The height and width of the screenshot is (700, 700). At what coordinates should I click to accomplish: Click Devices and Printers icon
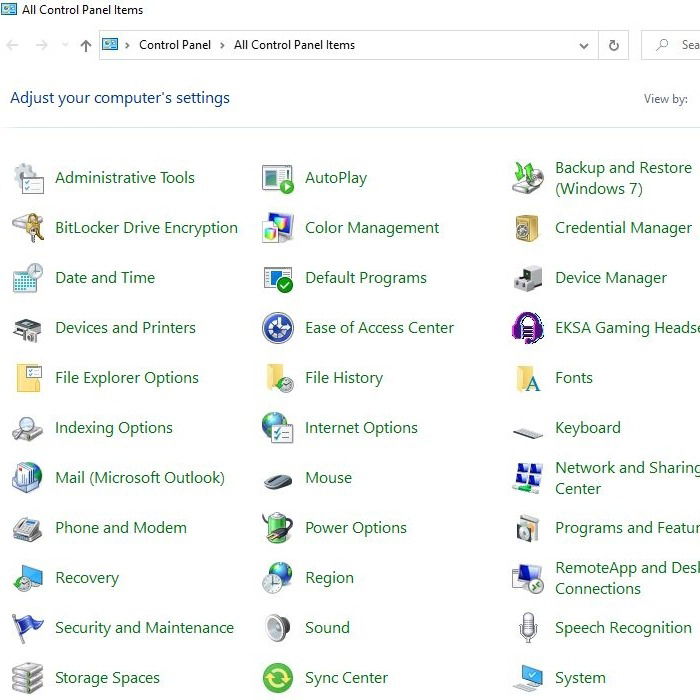(28, 330)
